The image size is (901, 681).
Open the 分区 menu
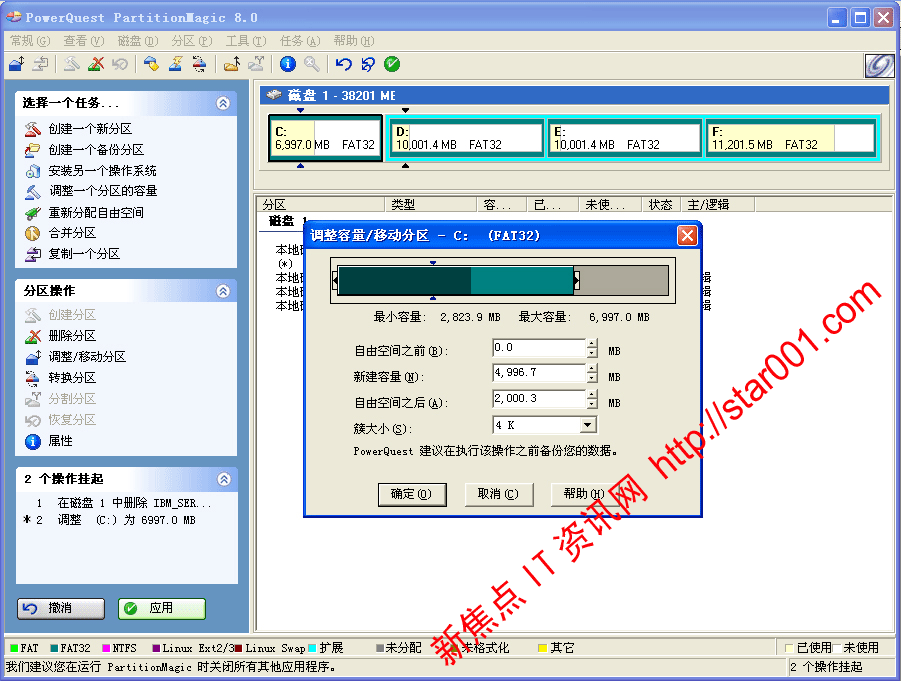tap(192, 41)
